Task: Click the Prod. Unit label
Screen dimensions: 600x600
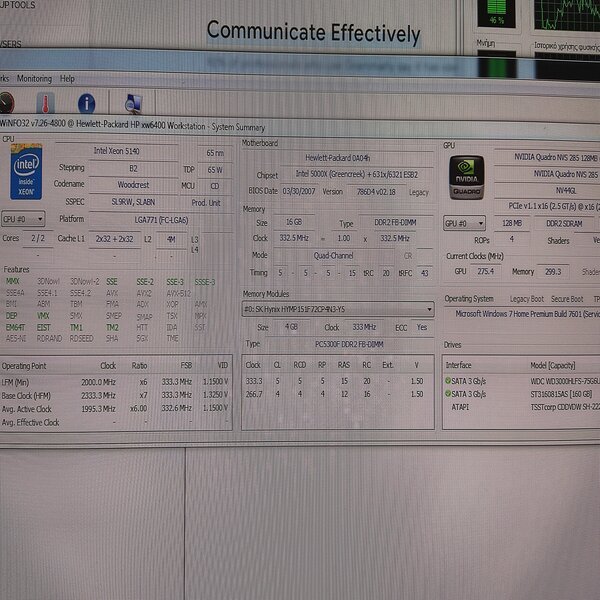Action: tap(206, 203)
